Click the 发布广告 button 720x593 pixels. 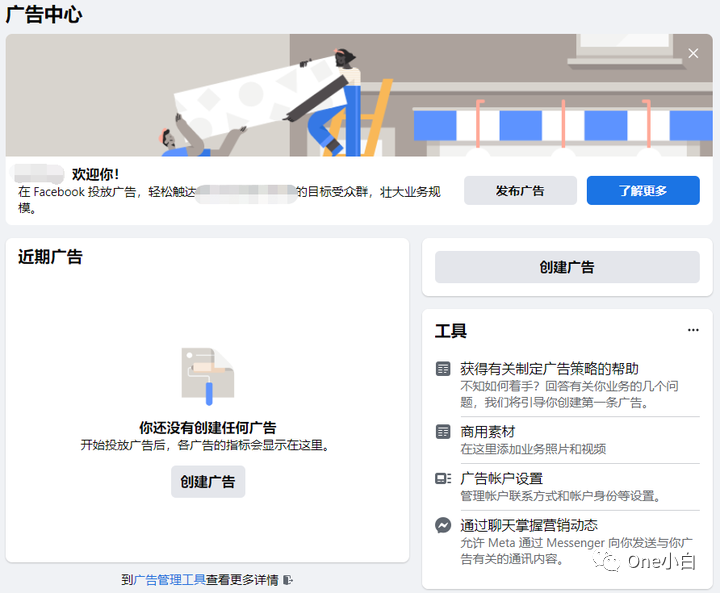coord(520,190)
